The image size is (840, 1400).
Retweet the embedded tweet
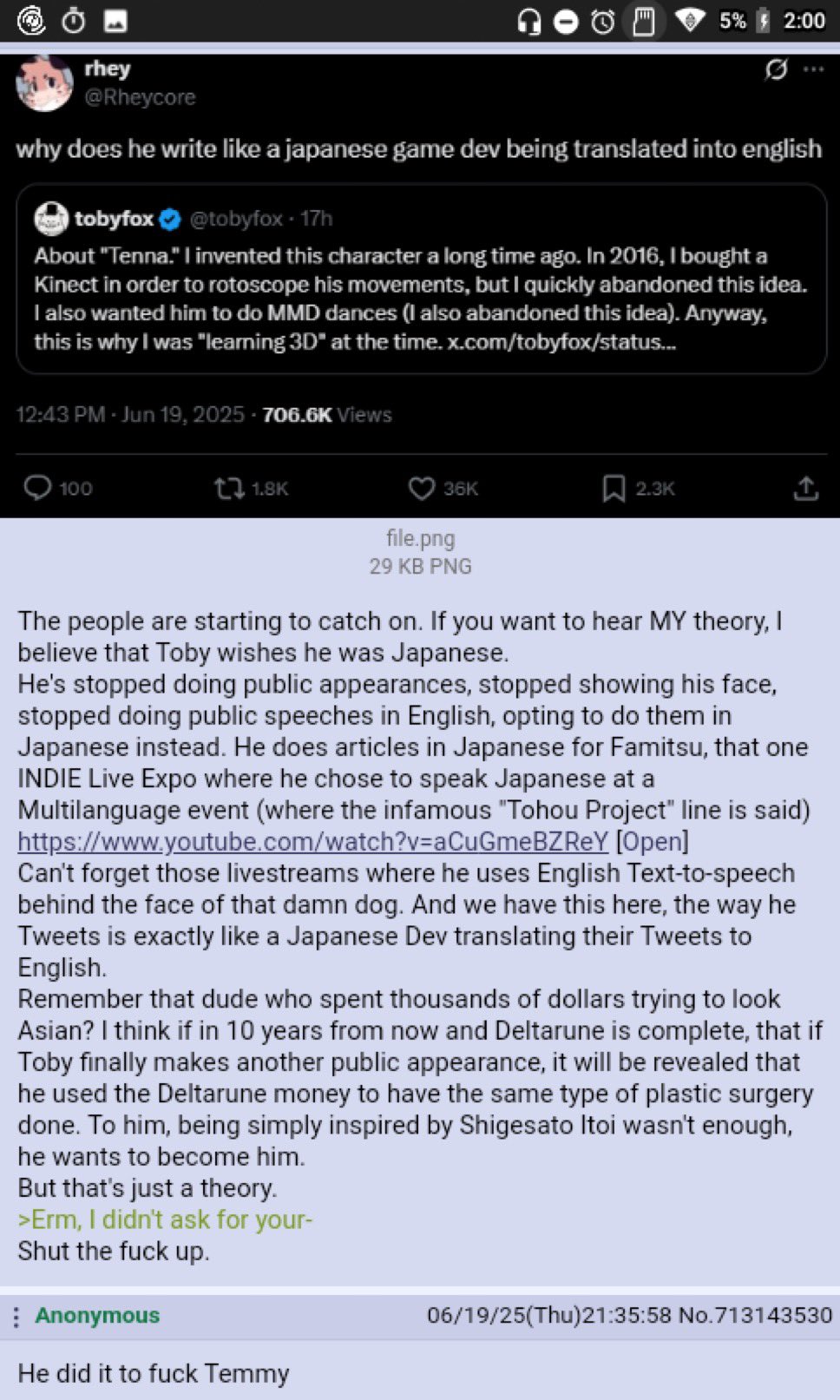tap(228, 489)
